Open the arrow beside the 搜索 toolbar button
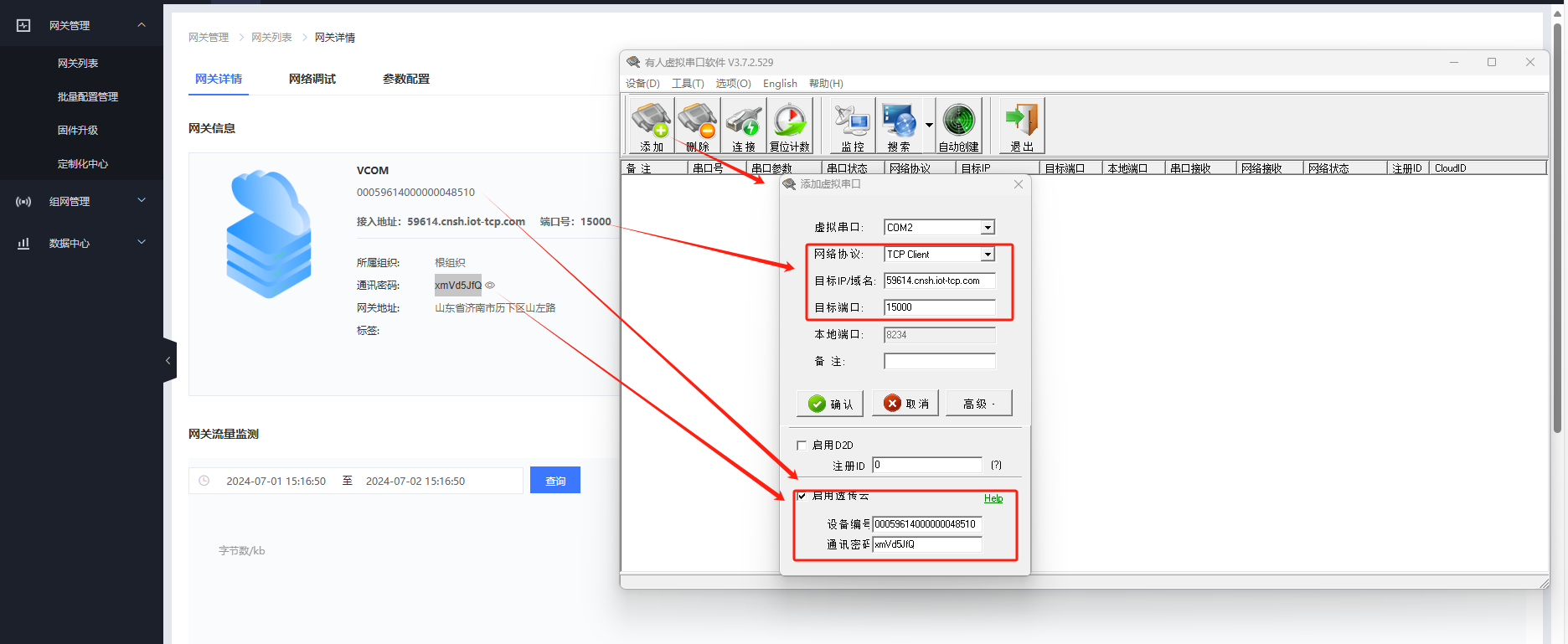 929,126
